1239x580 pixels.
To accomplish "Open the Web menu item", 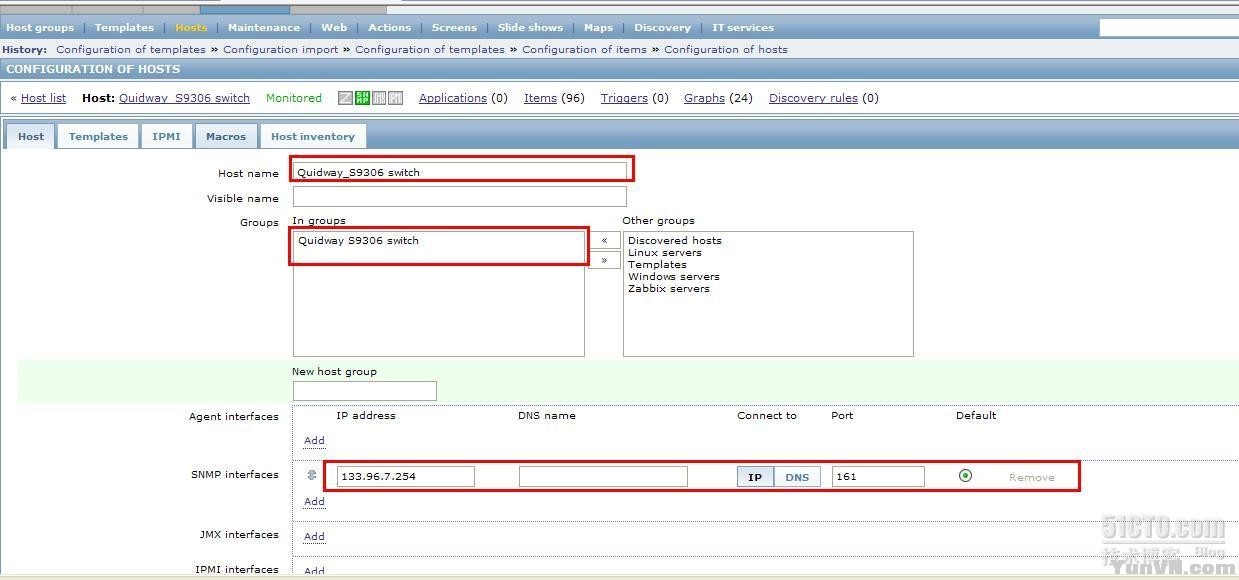I will click(x=334, y=27).
